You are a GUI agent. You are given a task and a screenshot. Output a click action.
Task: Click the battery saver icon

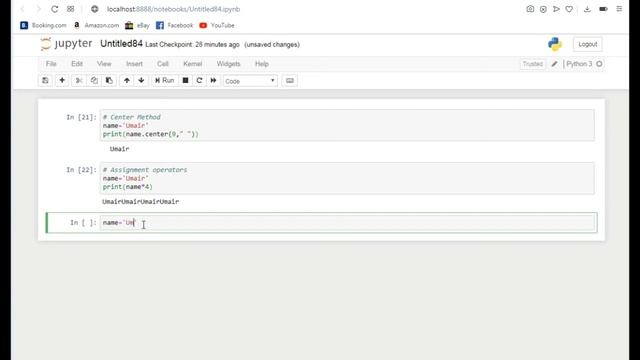[x=603, y=9]
